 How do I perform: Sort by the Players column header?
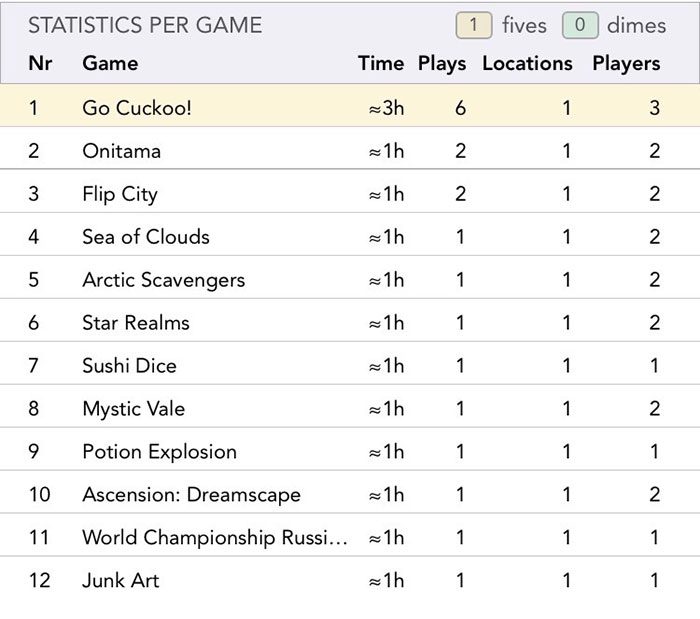point(626,63)
